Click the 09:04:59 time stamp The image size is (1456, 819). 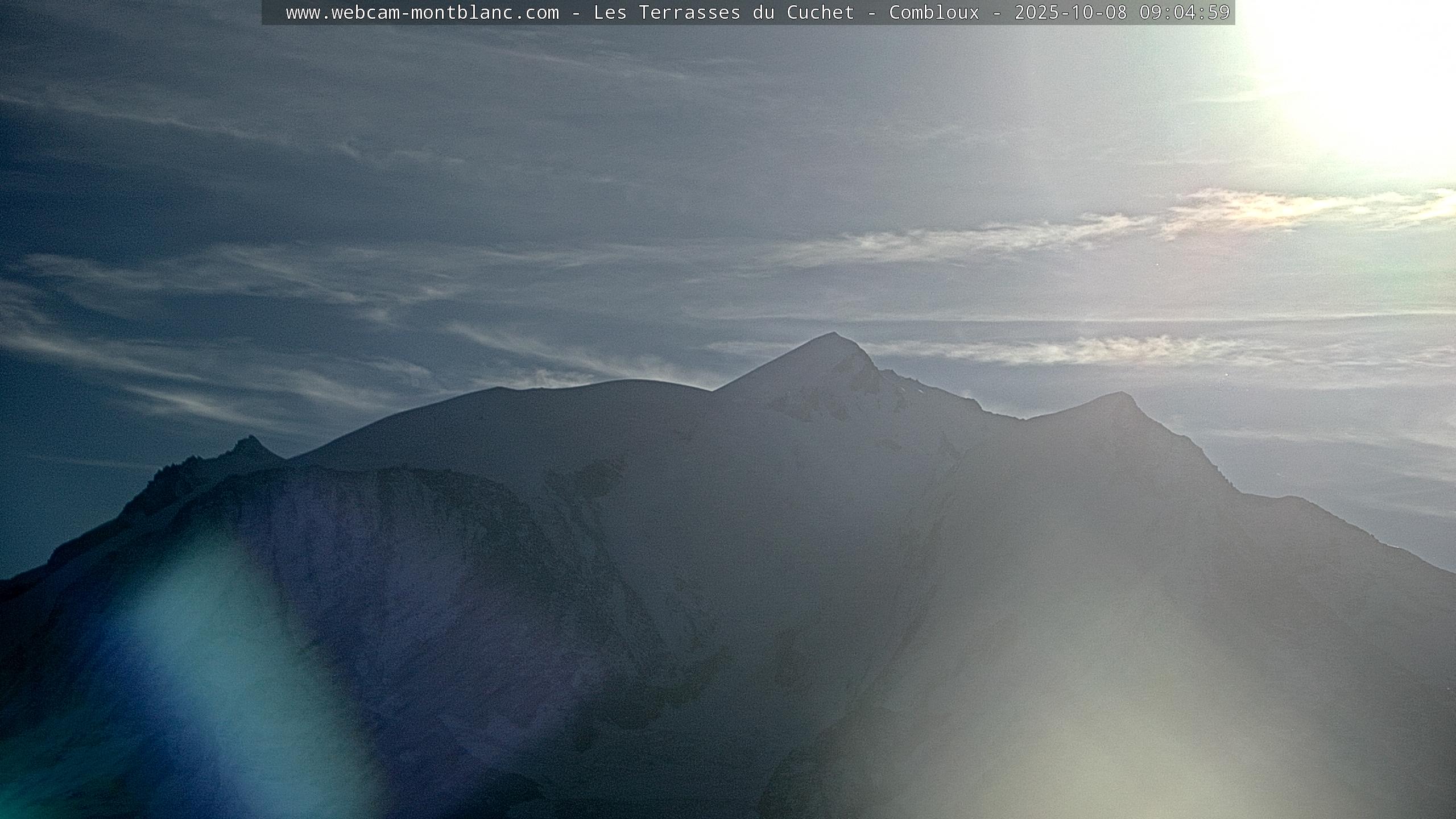pos(1184,13)
